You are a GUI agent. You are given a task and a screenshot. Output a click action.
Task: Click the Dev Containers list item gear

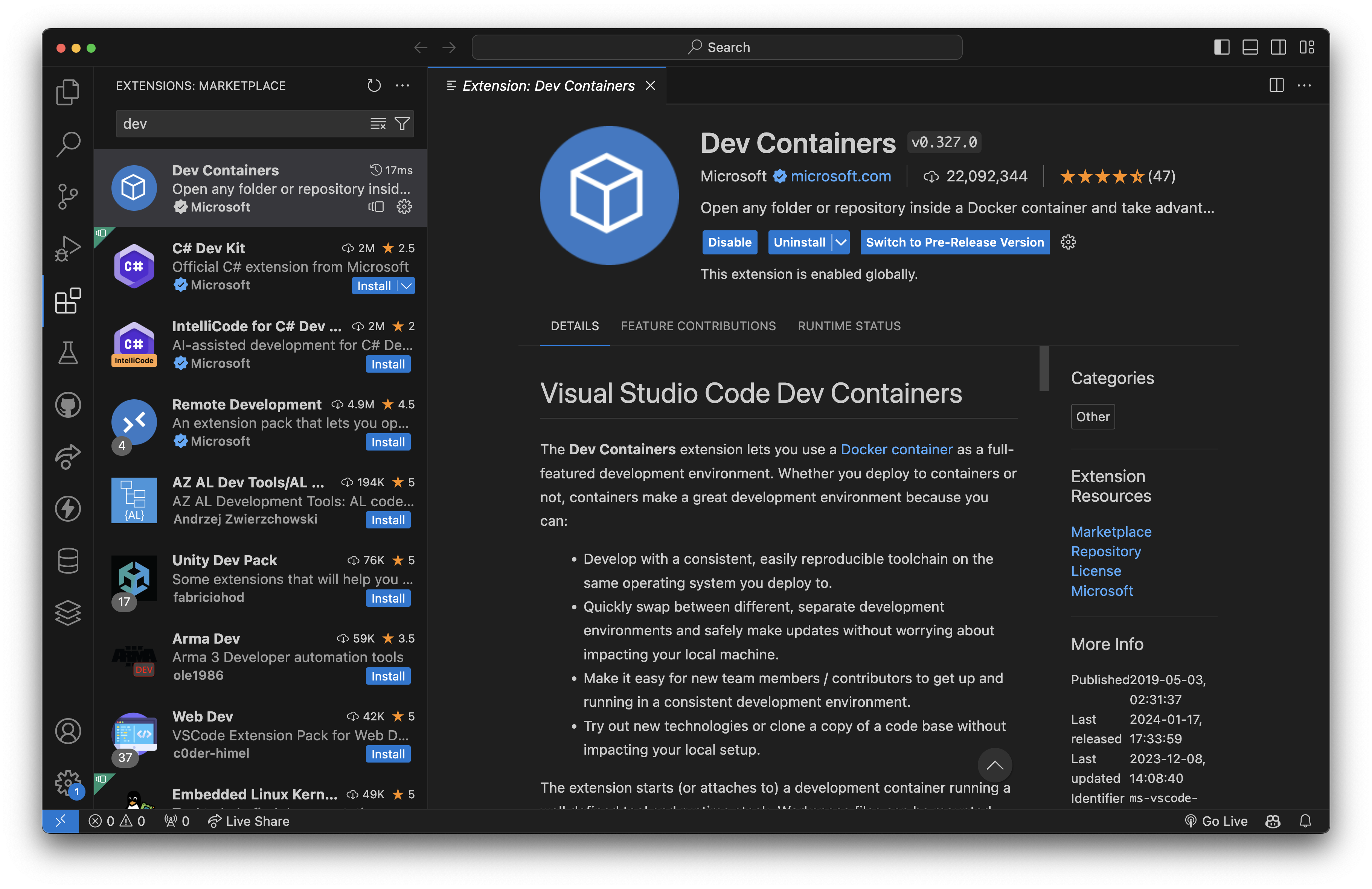404,207
